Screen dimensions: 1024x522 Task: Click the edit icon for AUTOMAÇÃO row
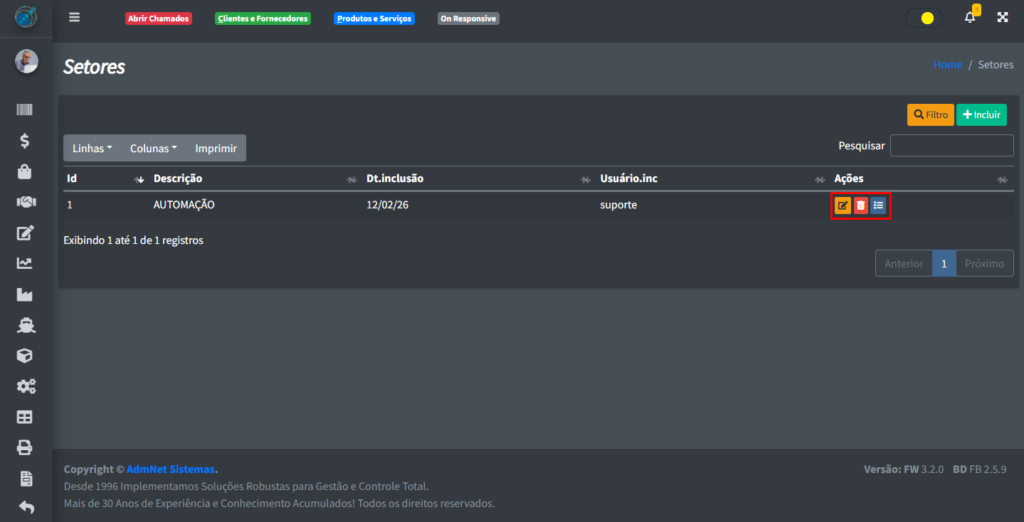843,206
